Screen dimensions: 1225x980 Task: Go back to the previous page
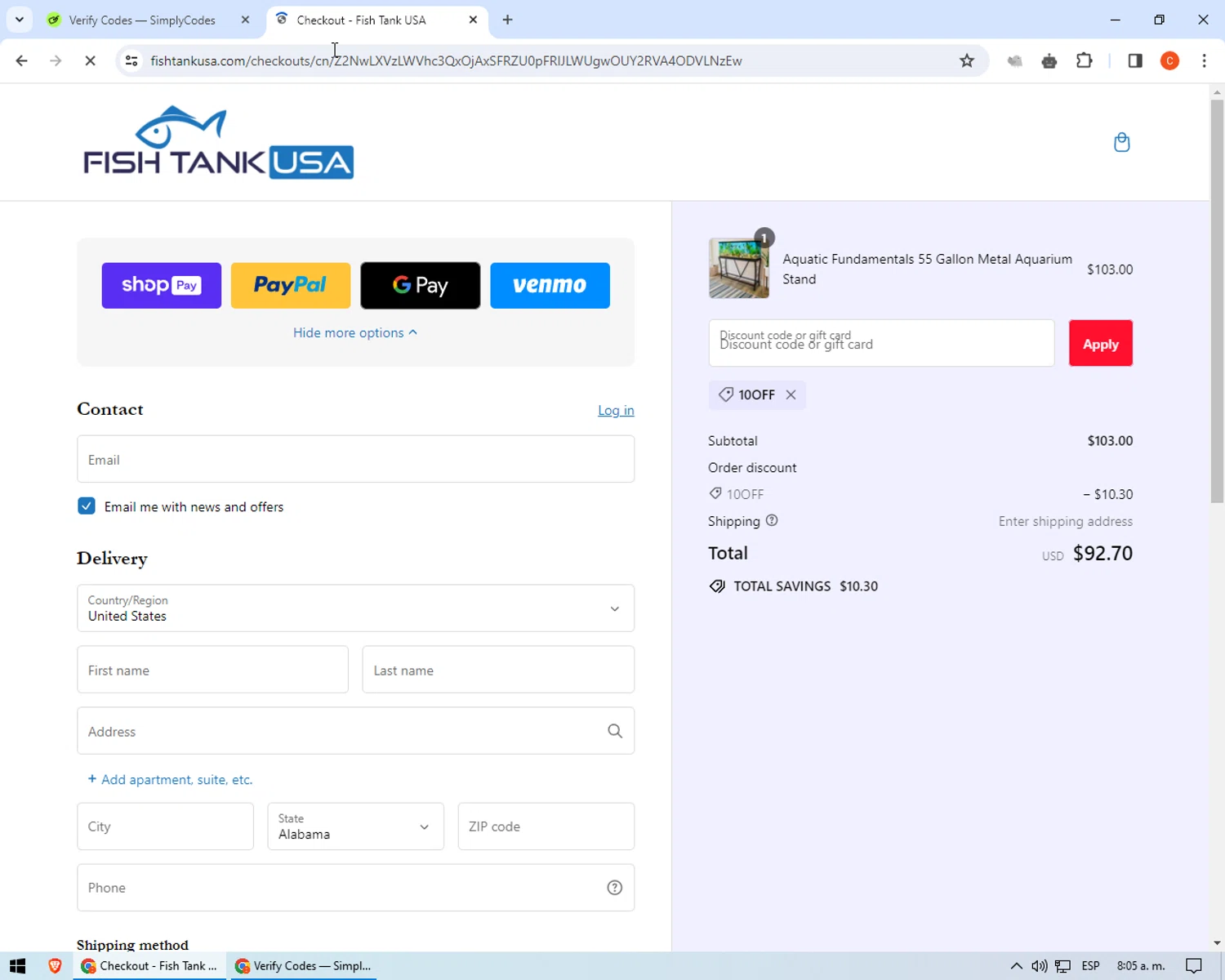tap(21, 60)
